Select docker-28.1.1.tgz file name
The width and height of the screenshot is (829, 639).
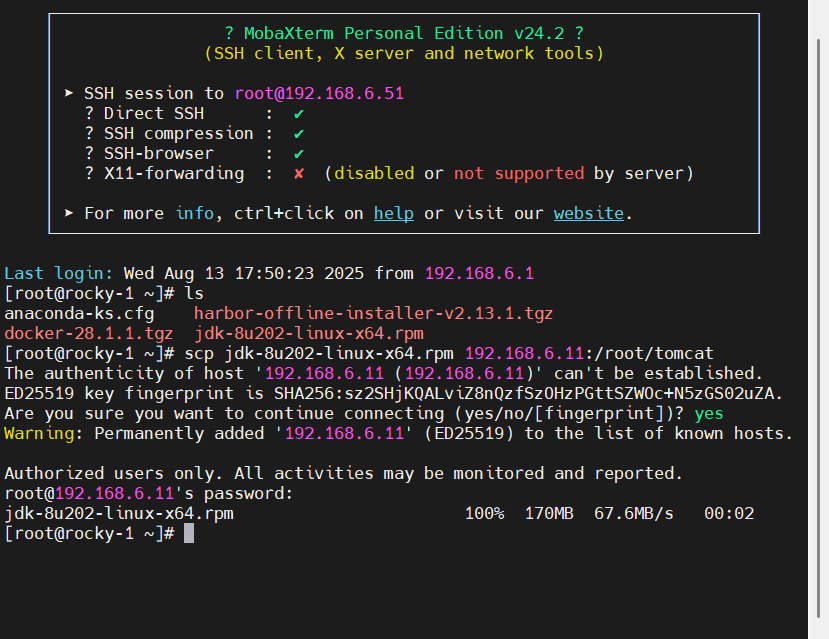pyautogui.click(x=89, y=334)
